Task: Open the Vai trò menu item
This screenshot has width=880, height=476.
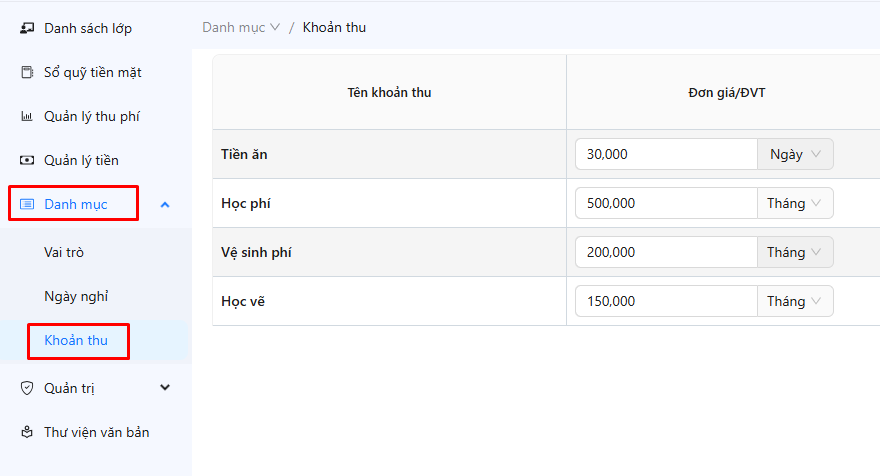Action: point(64,252)
